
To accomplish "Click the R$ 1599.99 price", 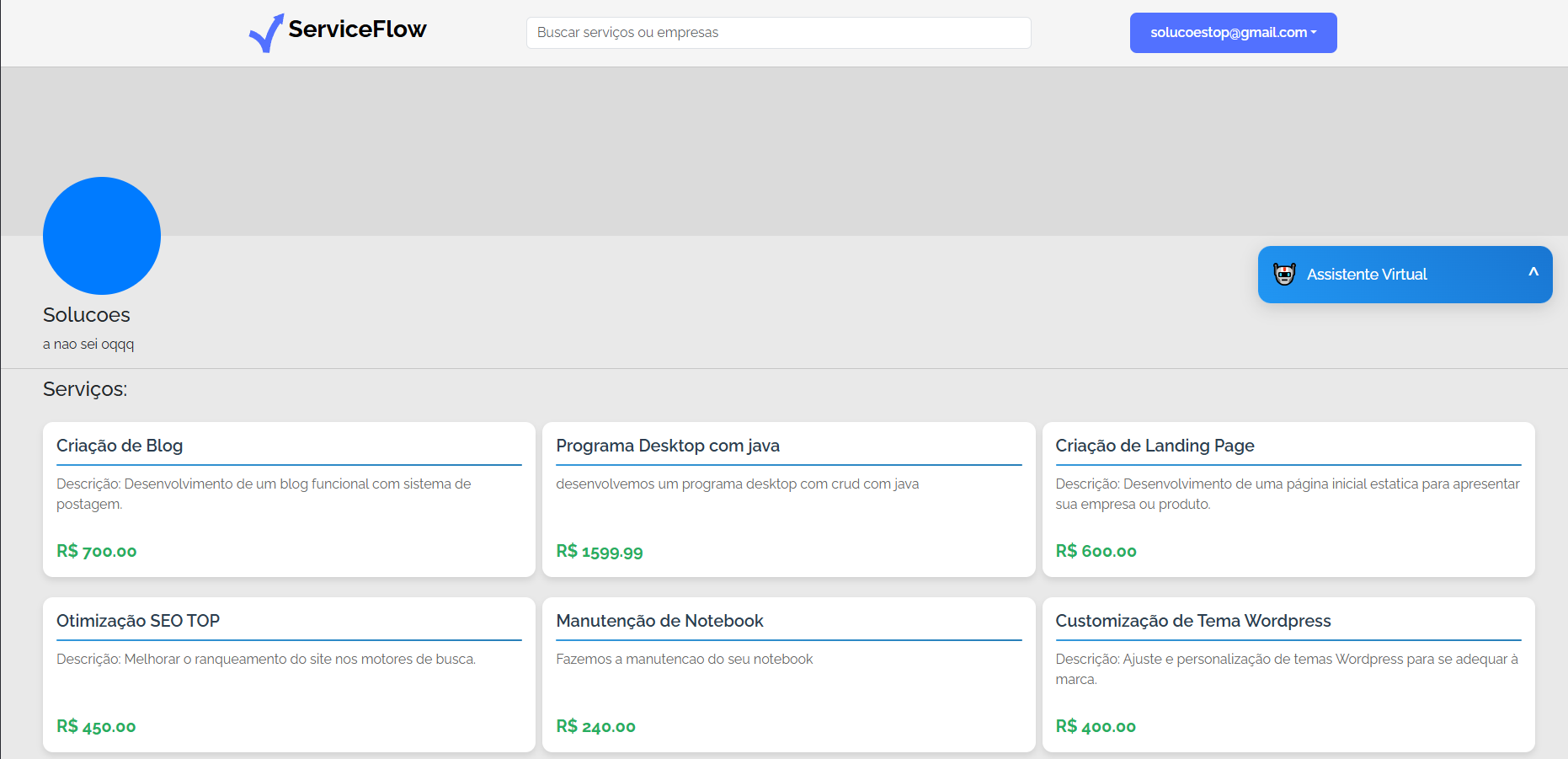I will (600, 552).
